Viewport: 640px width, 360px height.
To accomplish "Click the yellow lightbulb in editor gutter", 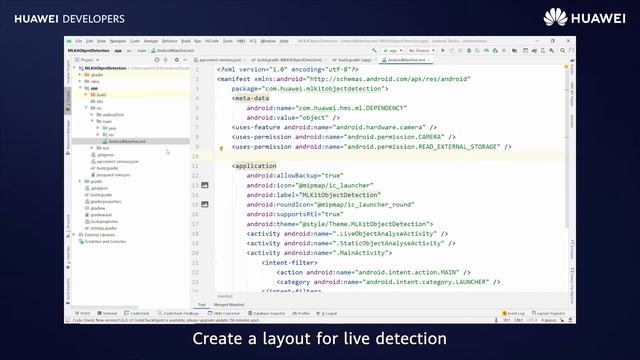I will coord(221,149).
